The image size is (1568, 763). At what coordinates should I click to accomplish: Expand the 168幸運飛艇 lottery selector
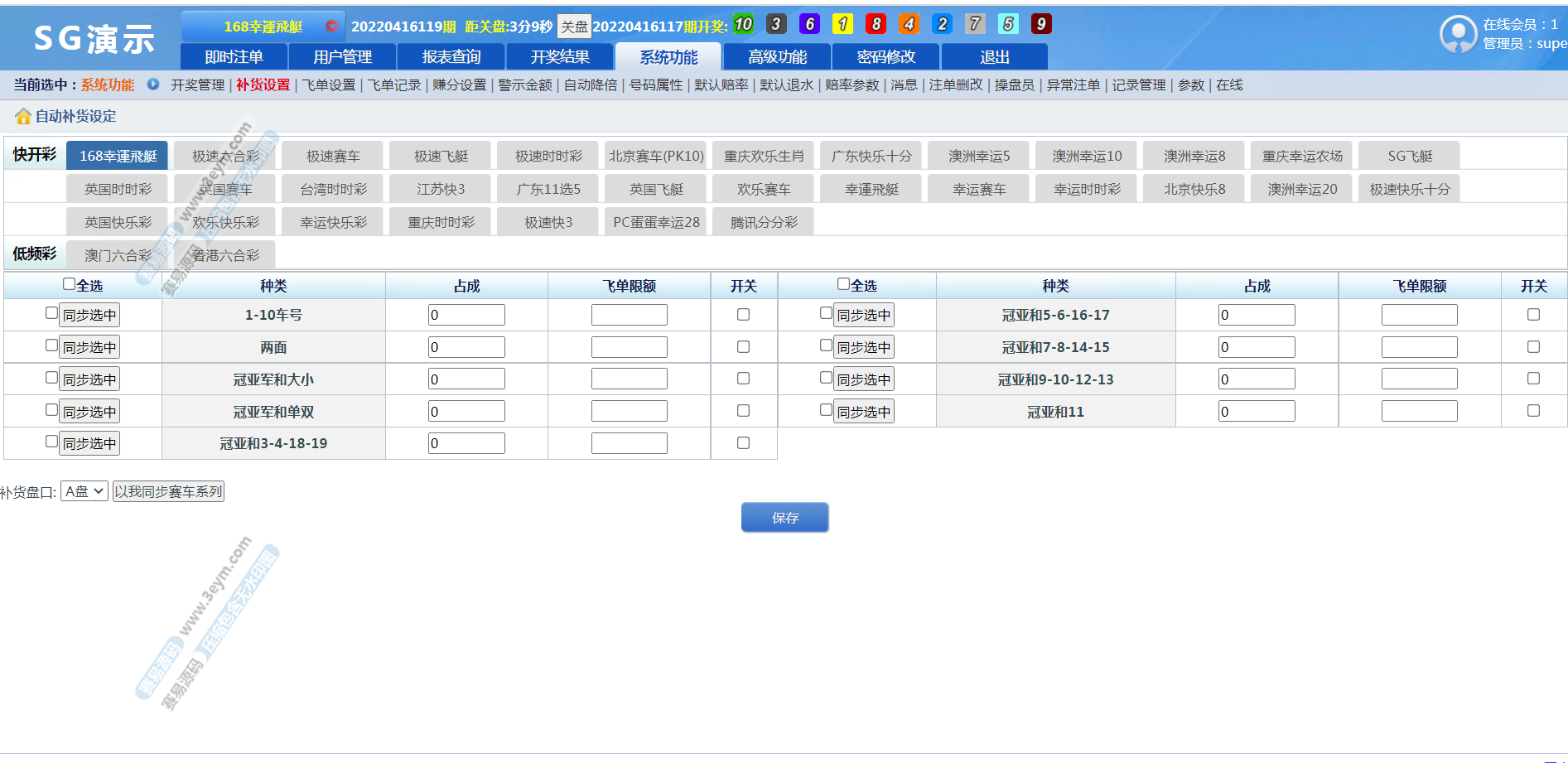(x=263, y=27)
